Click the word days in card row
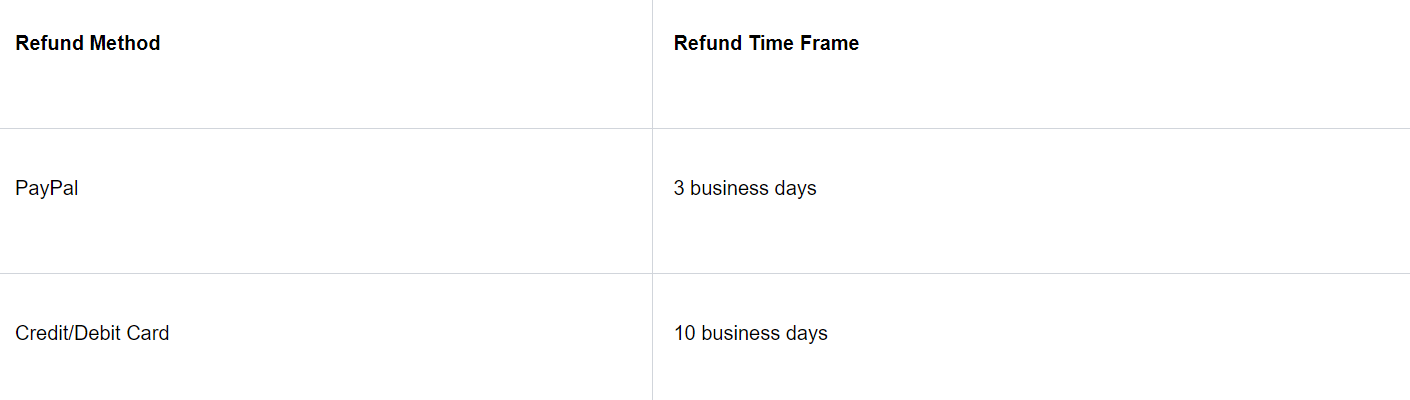The image size is (1410, 400). click(x=808, y=333)
